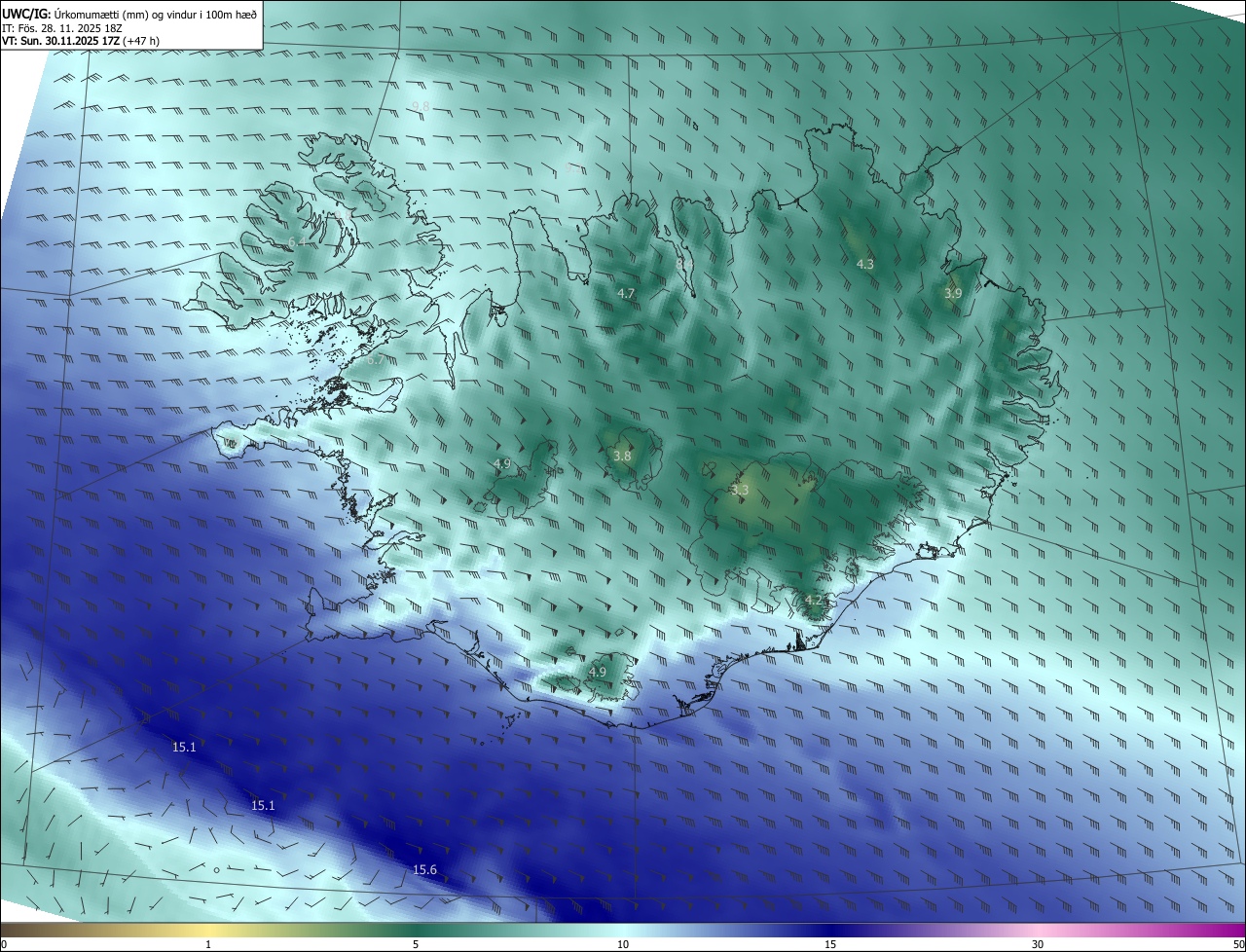
Task: Click the 4.3 value label in northeast Iceland
Action: tap(864, 264)
